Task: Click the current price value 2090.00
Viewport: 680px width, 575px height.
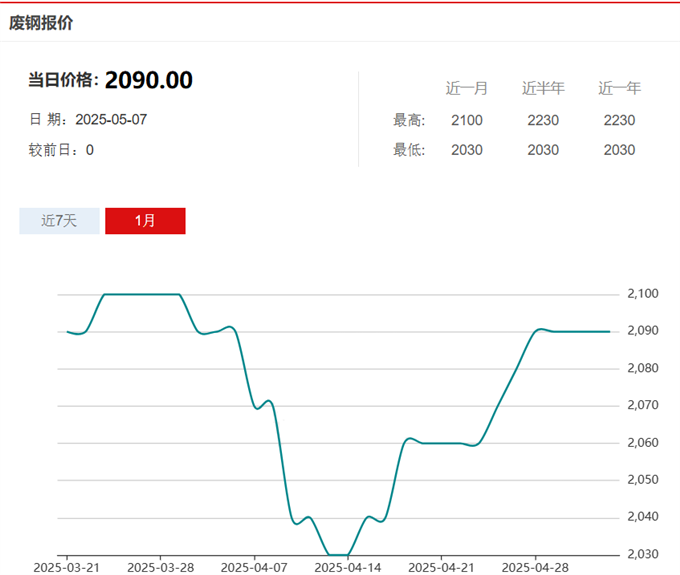Action: [149, 80]
